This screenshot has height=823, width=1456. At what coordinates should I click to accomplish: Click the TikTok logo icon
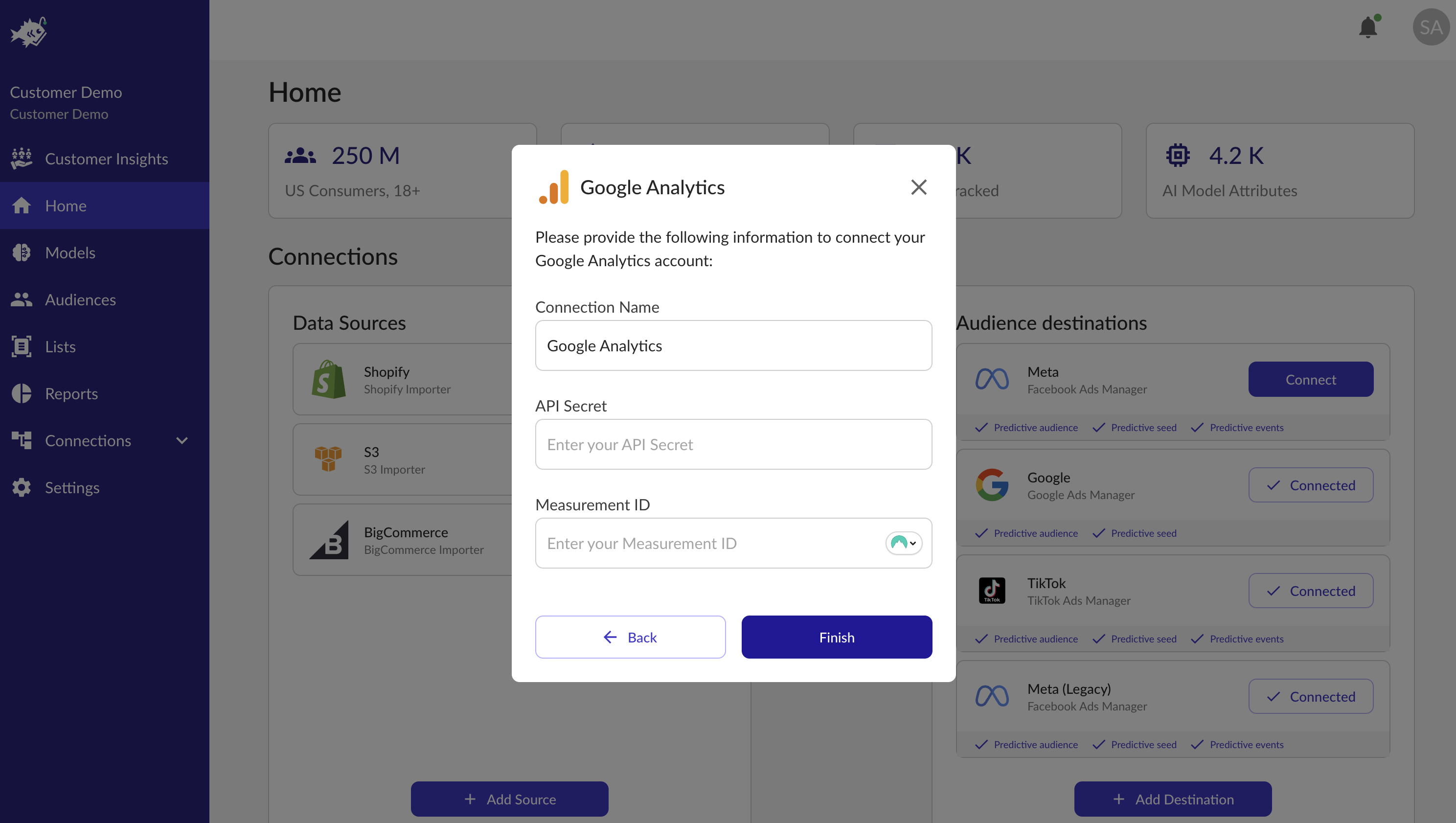[992, 590]
